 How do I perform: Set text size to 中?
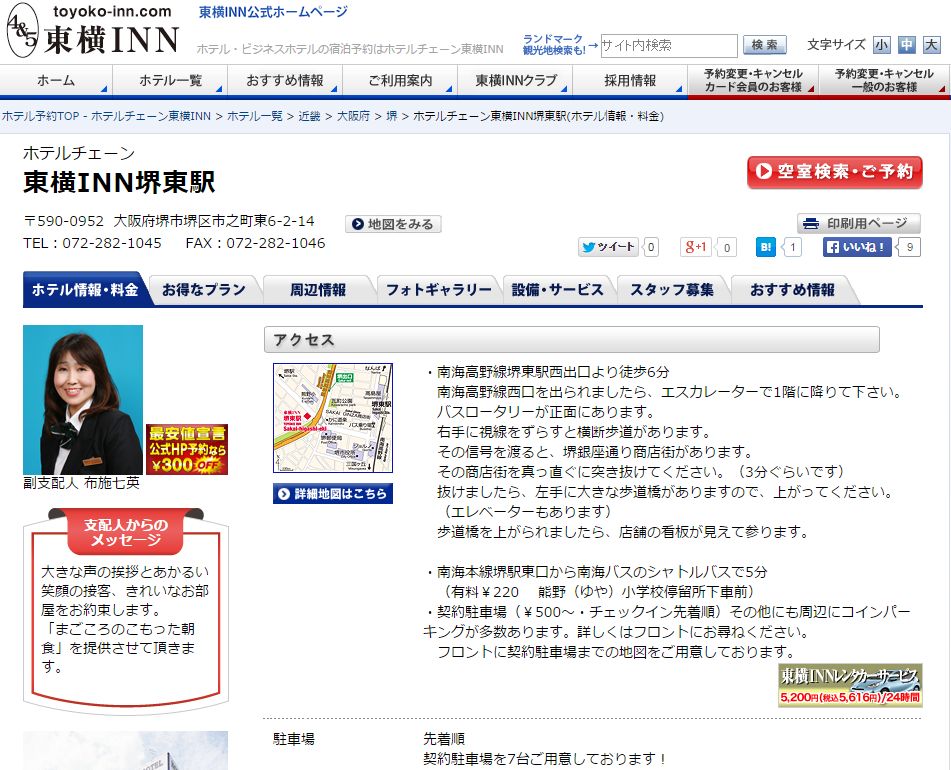(907, 44)
